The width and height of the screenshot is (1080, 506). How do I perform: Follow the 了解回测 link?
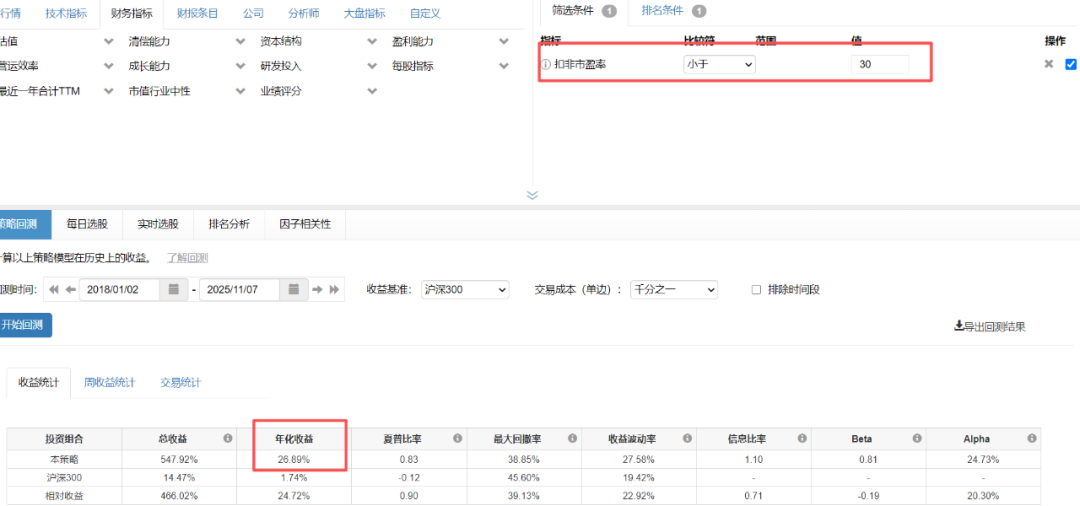[x=187, y=258]
